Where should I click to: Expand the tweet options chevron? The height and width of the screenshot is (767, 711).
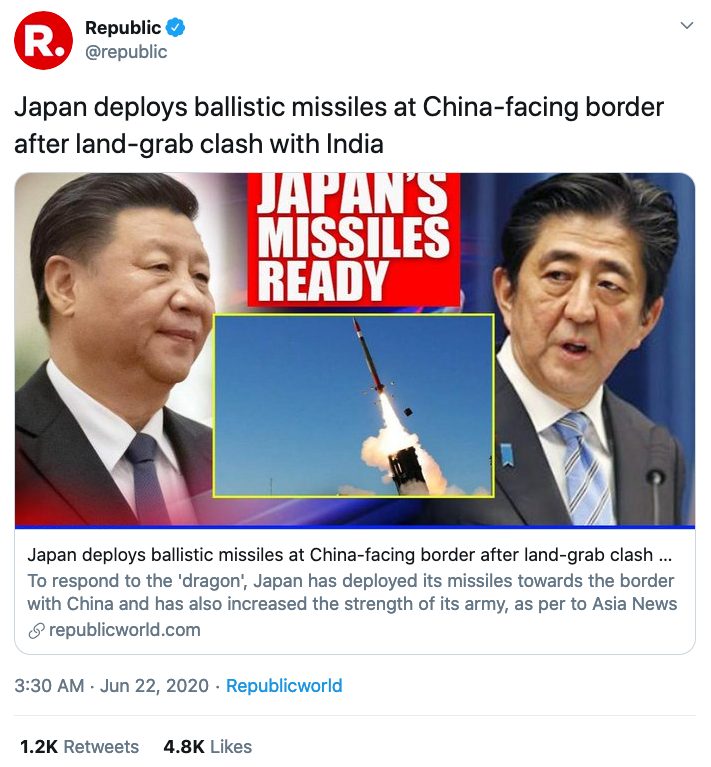(687, 25)
